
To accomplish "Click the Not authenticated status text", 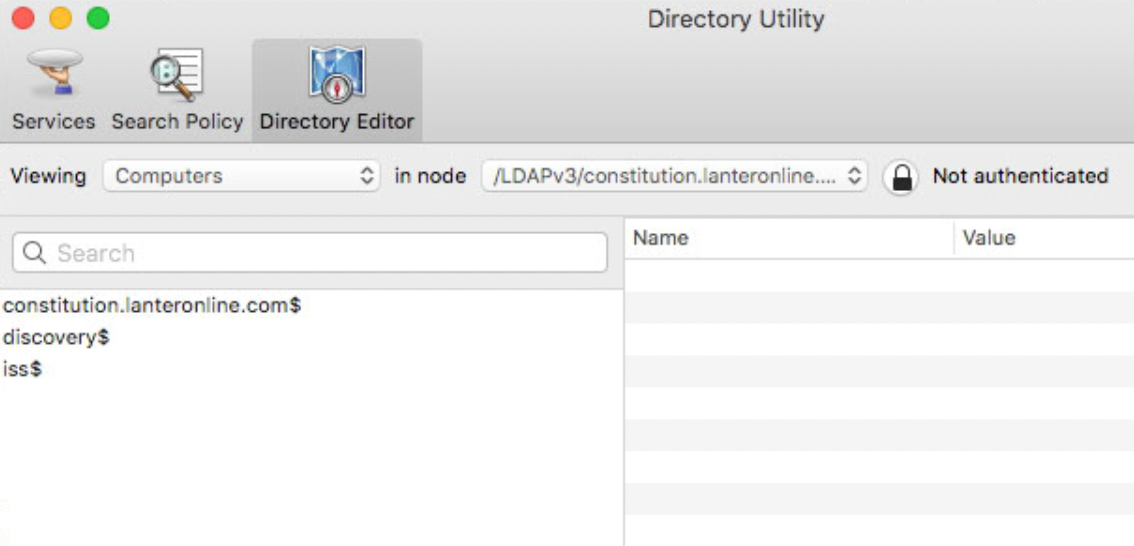I will tap(1020, 176).
